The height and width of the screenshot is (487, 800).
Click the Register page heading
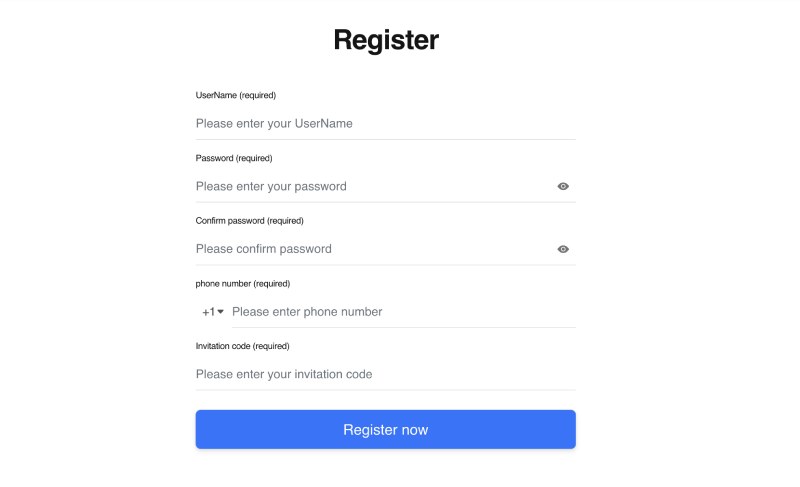(386, 40)
